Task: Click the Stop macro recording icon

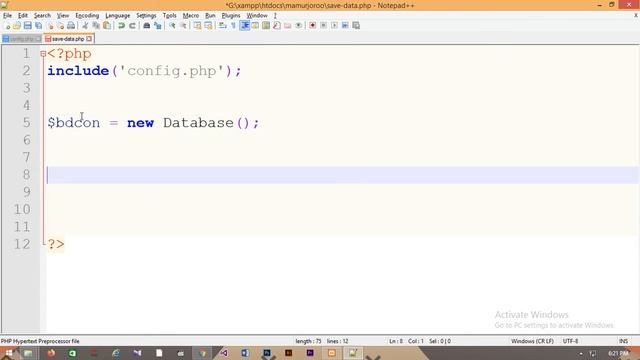Action: click(x=323, y=26)
